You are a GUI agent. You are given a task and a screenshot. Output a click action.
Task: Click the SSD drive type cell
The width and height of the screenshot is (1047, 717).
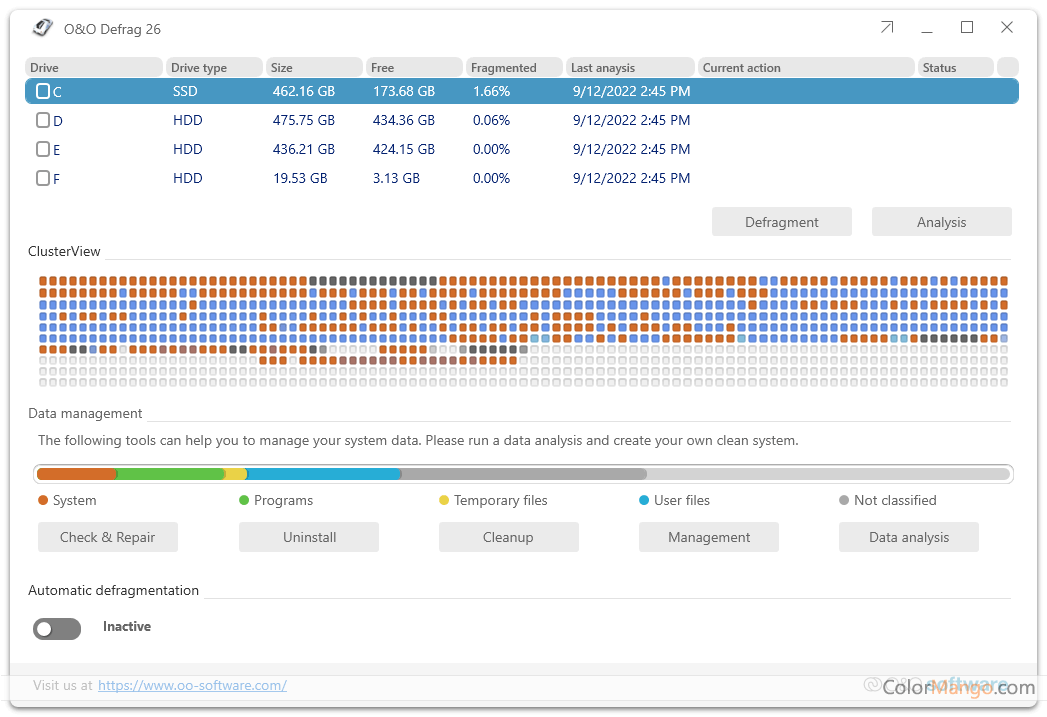(185, 91)
